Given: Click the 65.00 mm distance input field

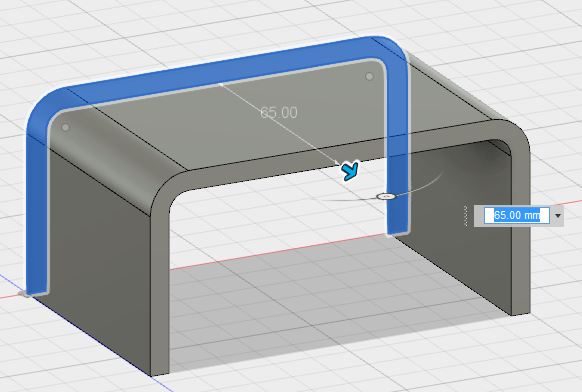Looking at the screenshot, I should click(517, 216).
